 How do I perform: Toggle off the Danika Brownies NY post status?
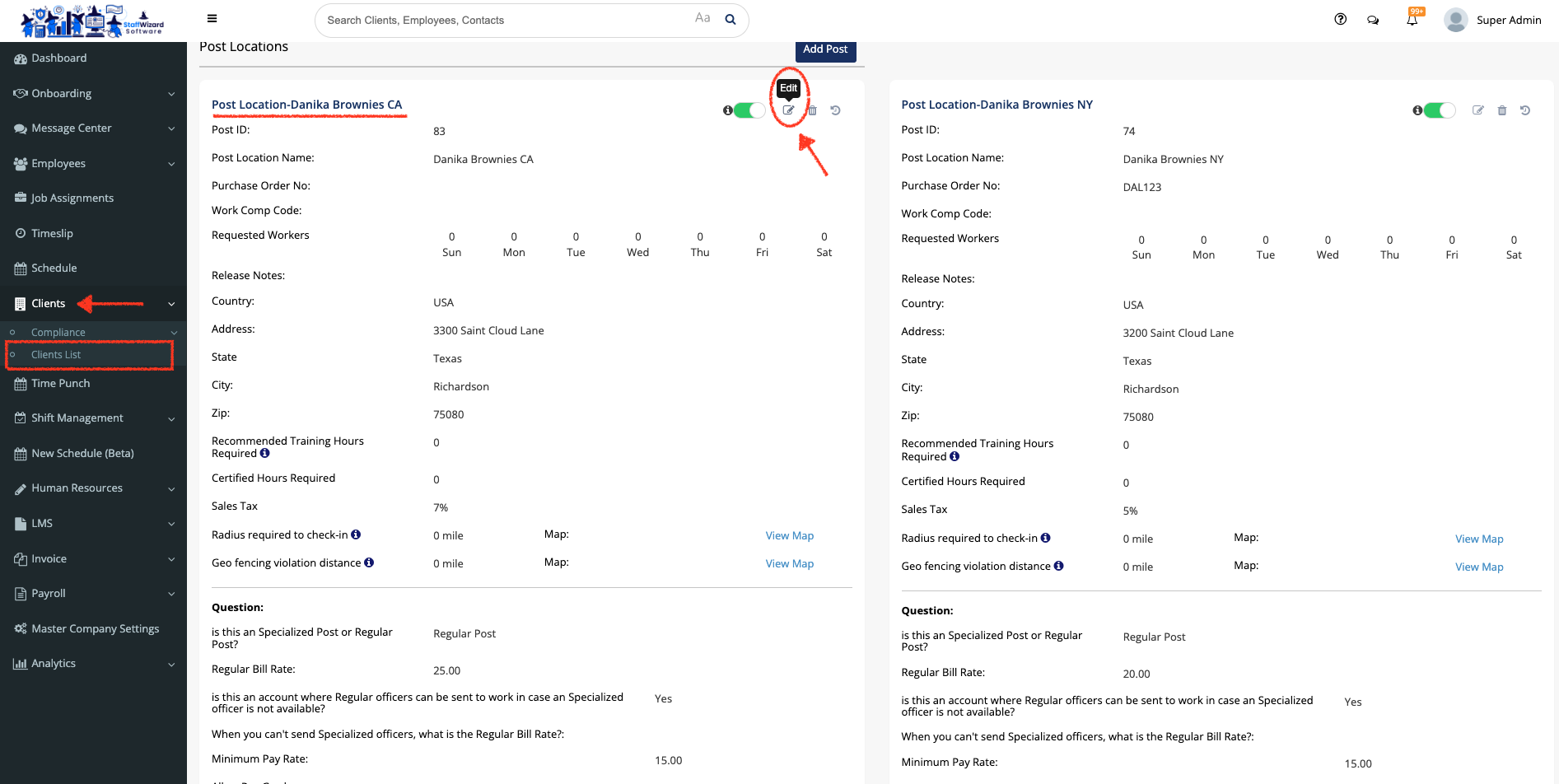click(1439, 110)
